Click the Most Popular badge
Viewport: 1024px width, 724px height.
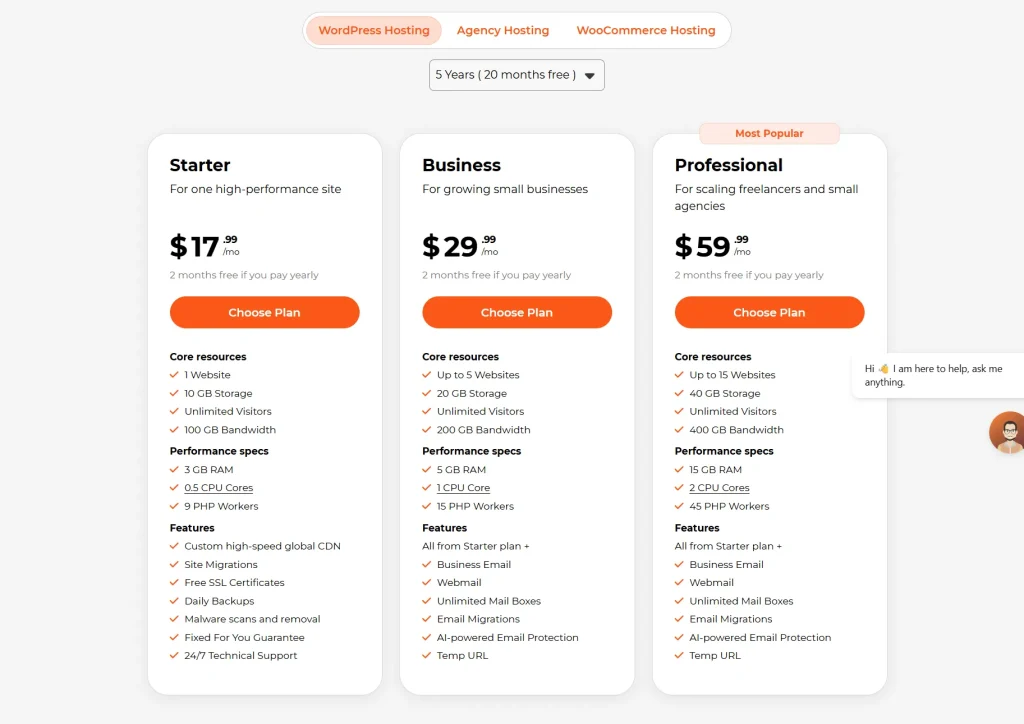point(769,133)
